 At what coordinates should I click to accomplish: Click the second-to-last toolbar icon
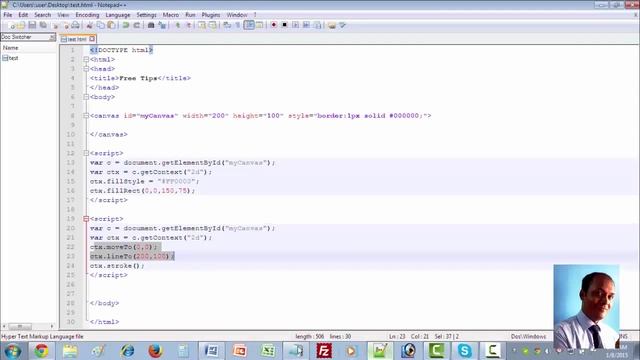(x=332, y=25)
